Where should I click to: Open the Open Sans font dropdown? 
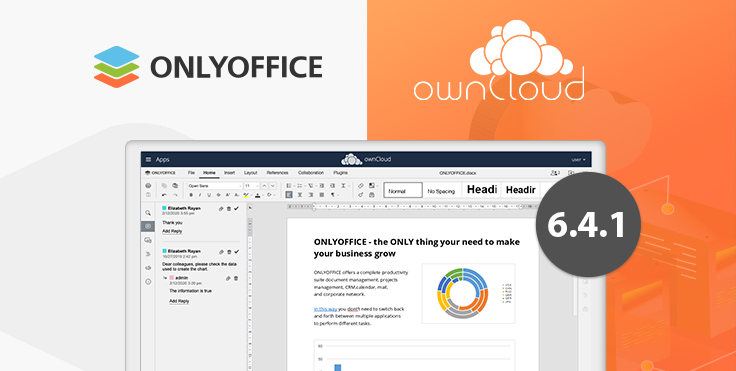tap(215, 186)
